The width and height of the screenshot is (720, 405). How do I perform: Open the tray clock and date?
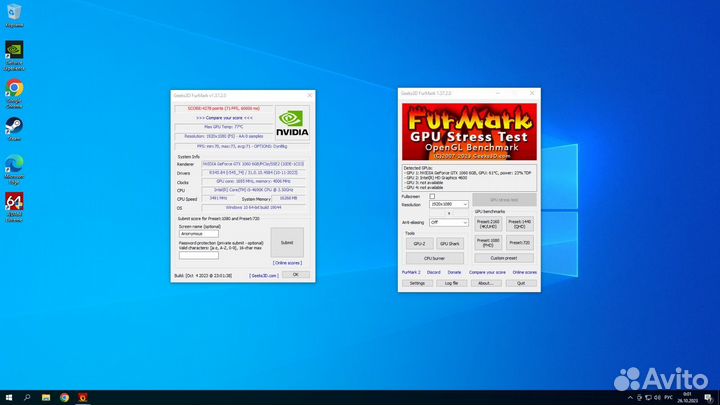click(x=687, y=398)
